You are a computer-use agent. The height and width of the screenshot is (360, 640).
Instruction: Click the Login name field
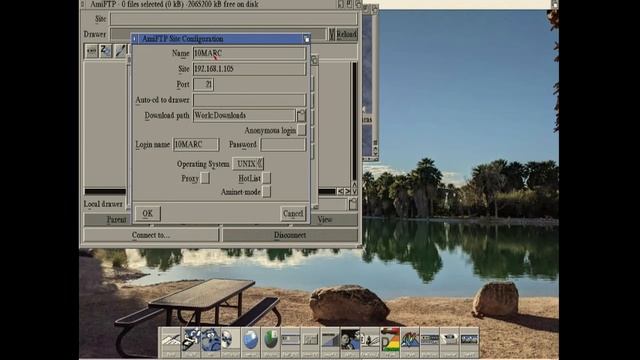coord(196,144)
